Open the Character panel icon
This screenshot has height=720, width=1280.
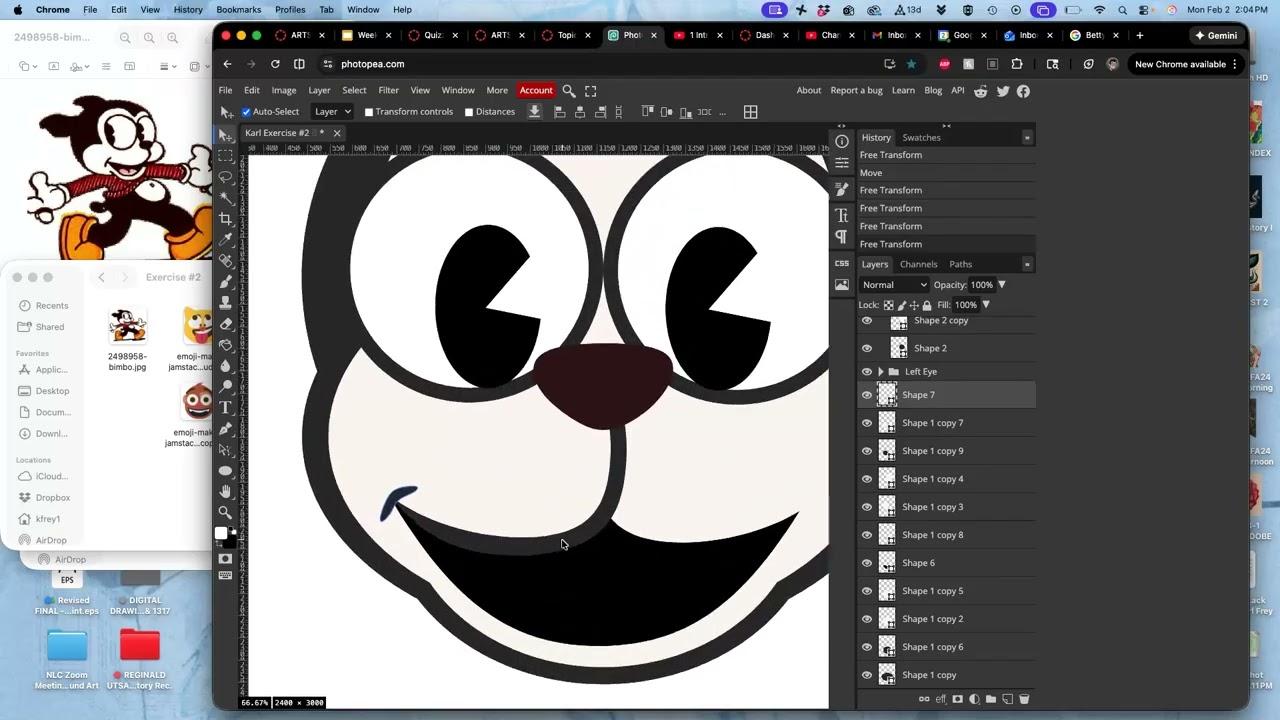842,215
